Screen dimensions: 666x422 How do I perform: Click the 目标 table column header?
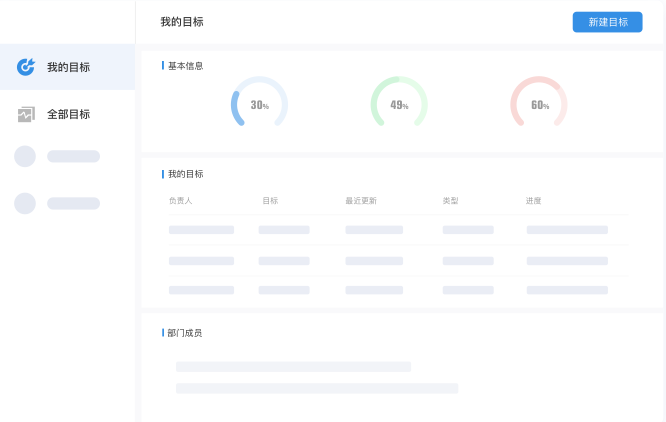[270, 201]
